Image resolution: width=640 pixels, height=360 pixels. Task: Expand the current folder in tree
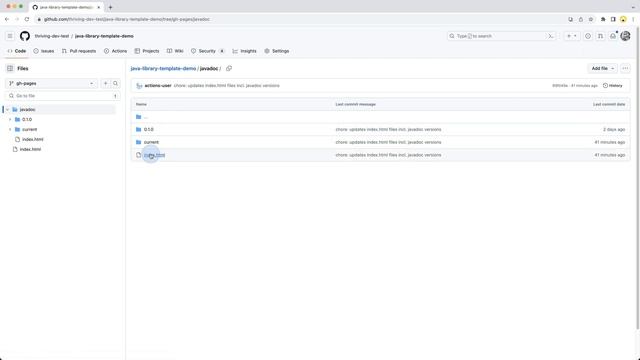pos(10,129)
